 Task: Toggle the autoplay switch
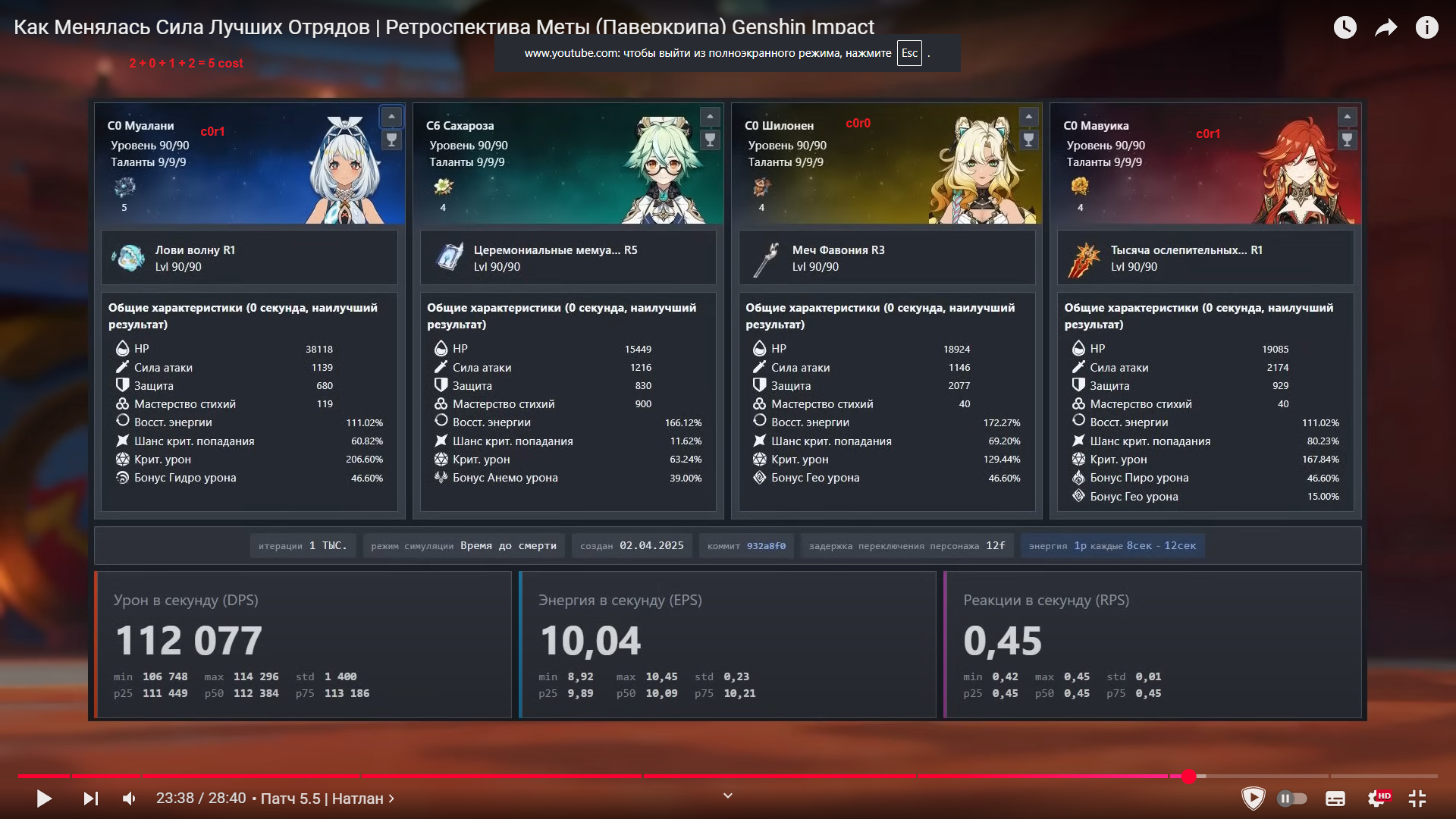(1292, 799)
